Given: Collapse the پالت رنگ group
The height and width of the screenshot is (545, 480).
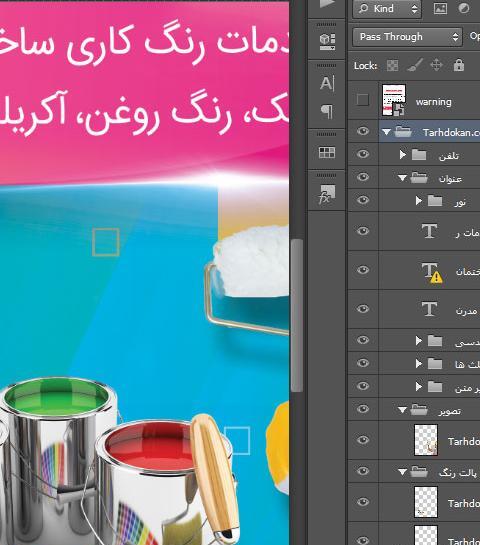Looking at the screenshot, I should 402,472.
